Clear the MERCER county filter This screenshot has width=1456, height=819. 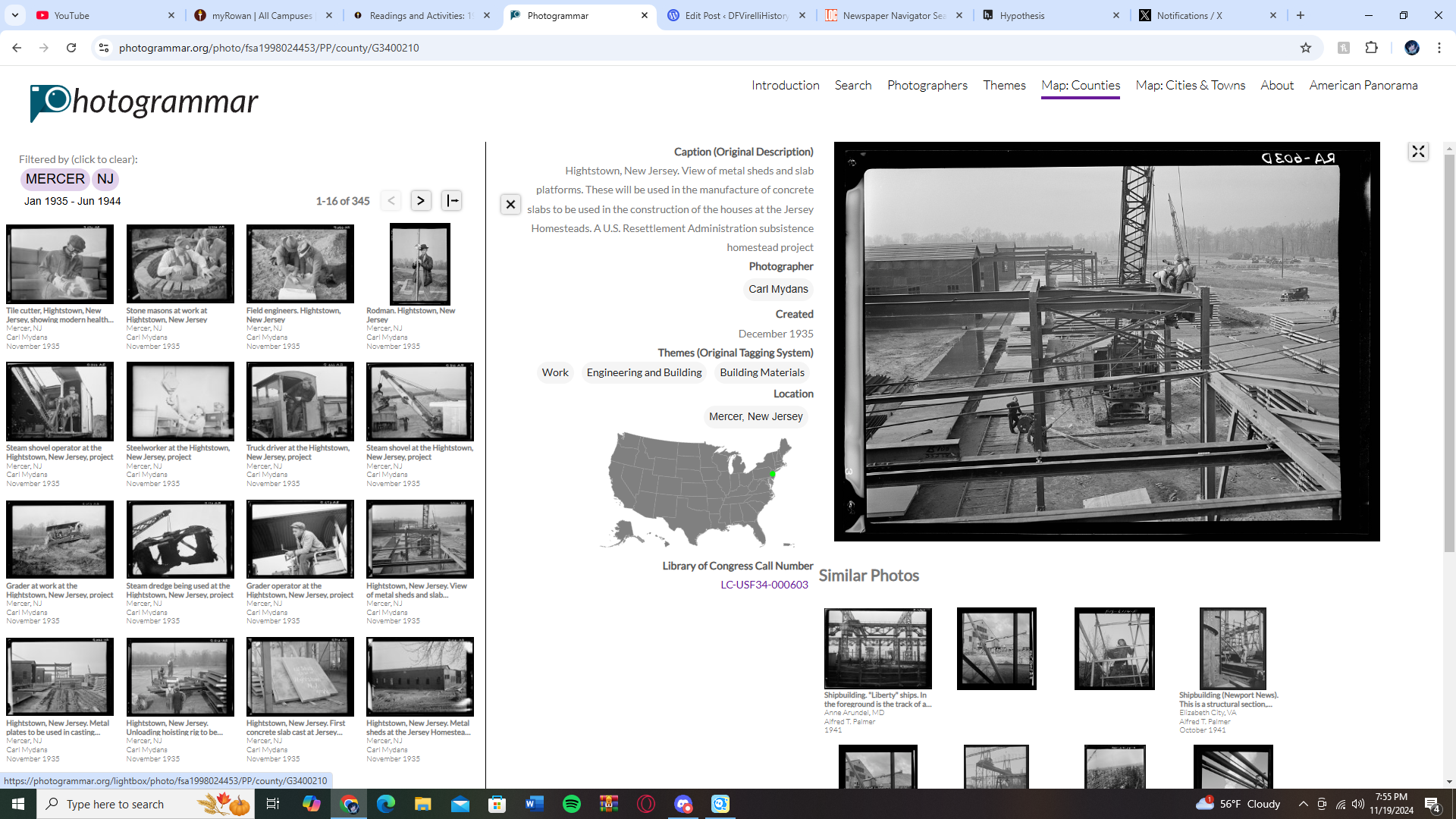55,179
